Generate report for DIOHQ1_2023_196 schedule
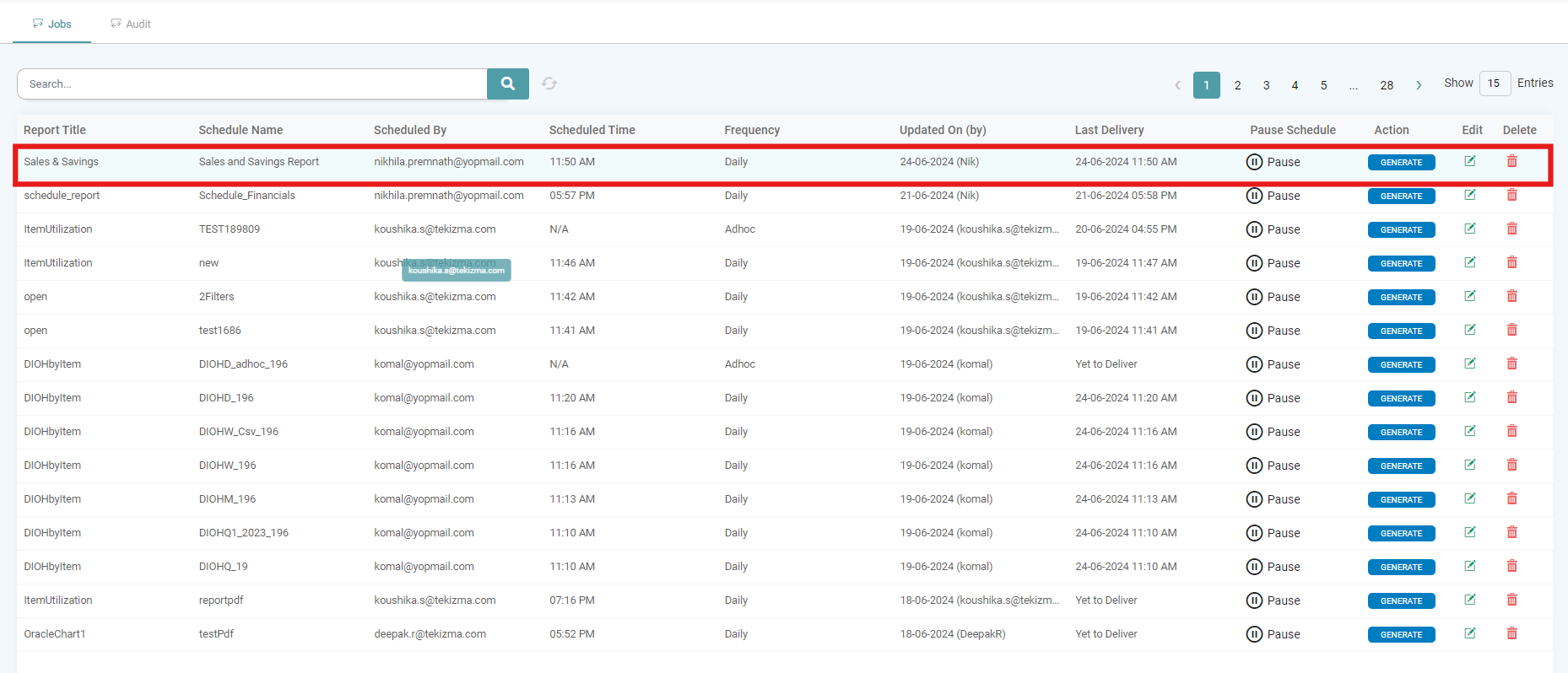The image size is (1568, 673). [1401, 533]
